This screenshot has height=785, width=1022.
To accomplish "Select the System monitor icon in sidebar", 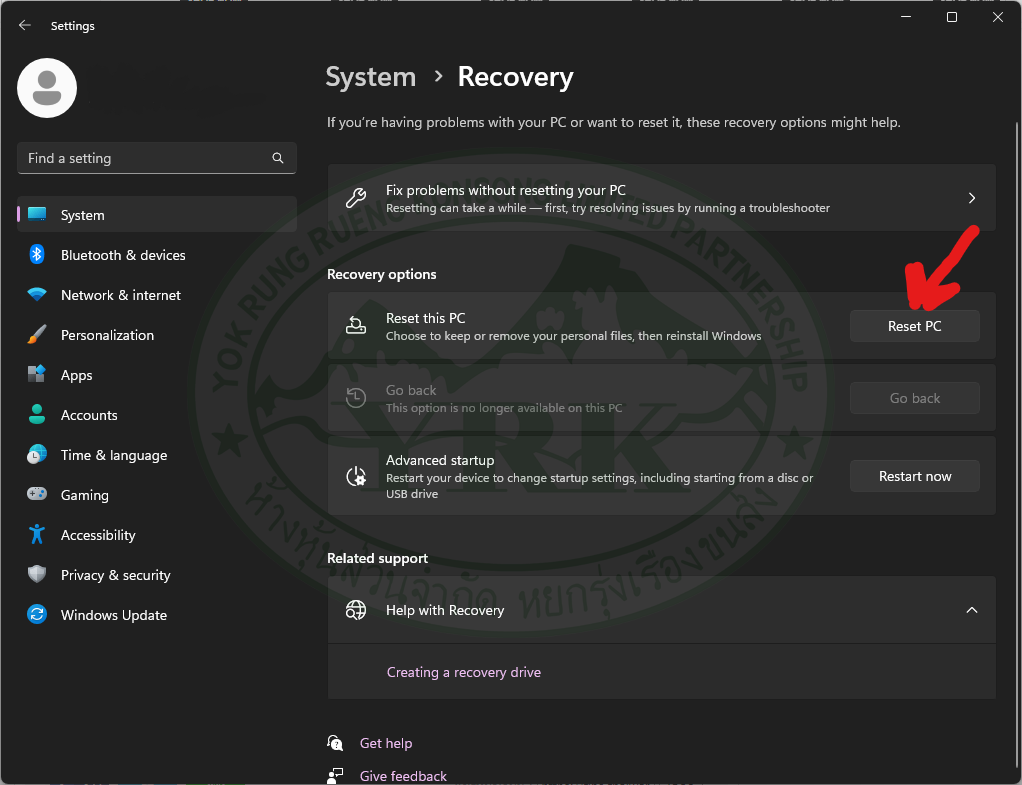I will [37, 215].
